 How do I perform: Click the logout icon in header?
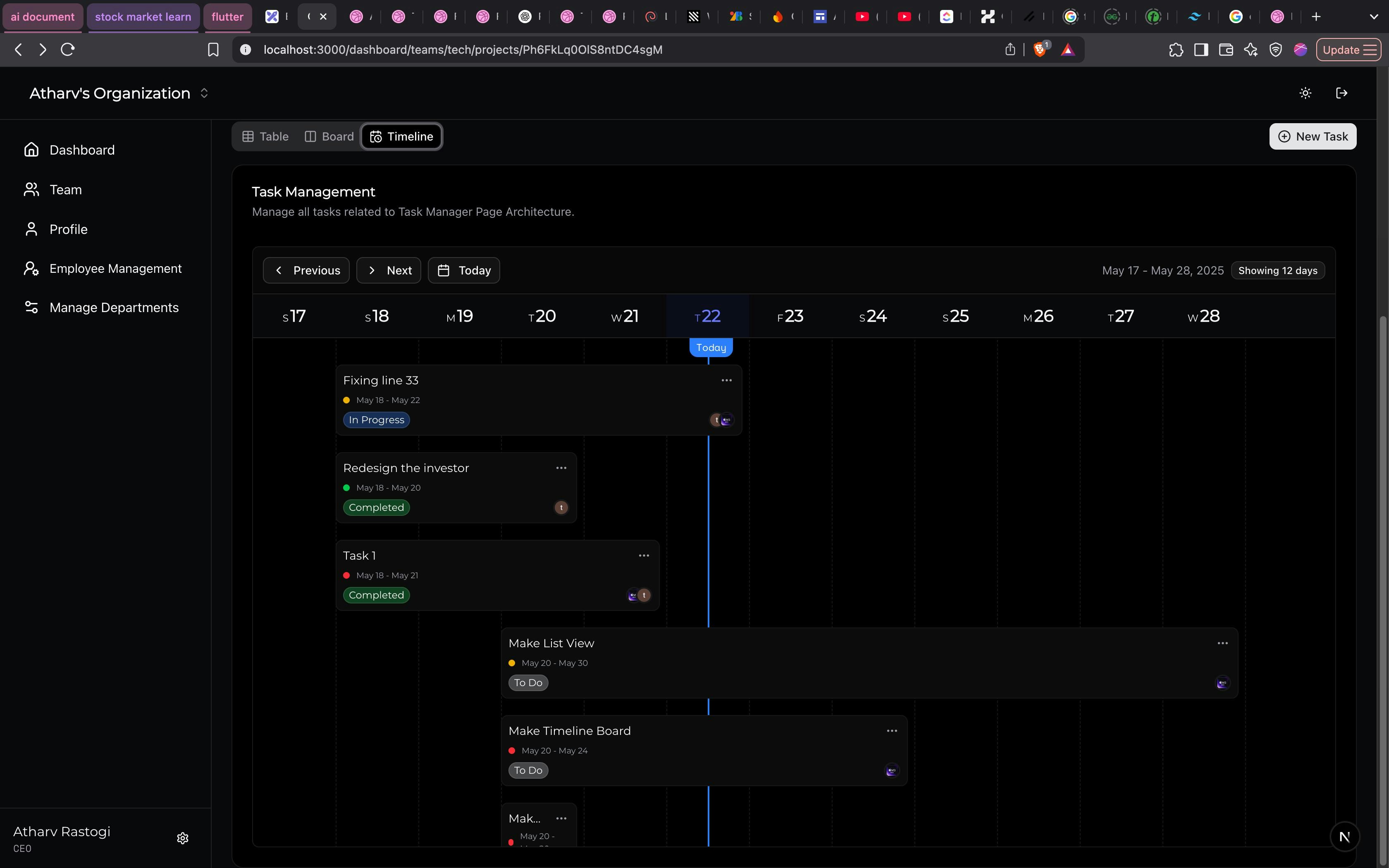[x=1341, y=93]
